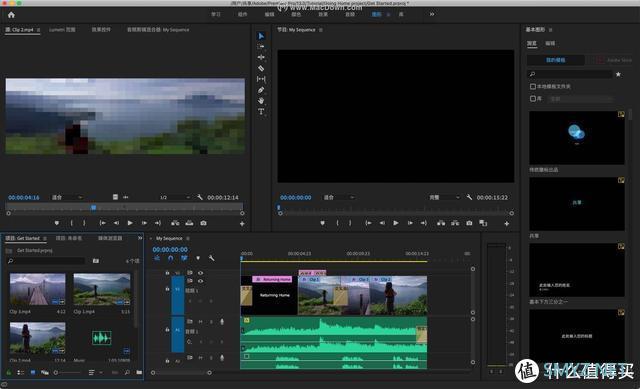
Task: Mute audio track A1
Action: click(x=200, y=321)
